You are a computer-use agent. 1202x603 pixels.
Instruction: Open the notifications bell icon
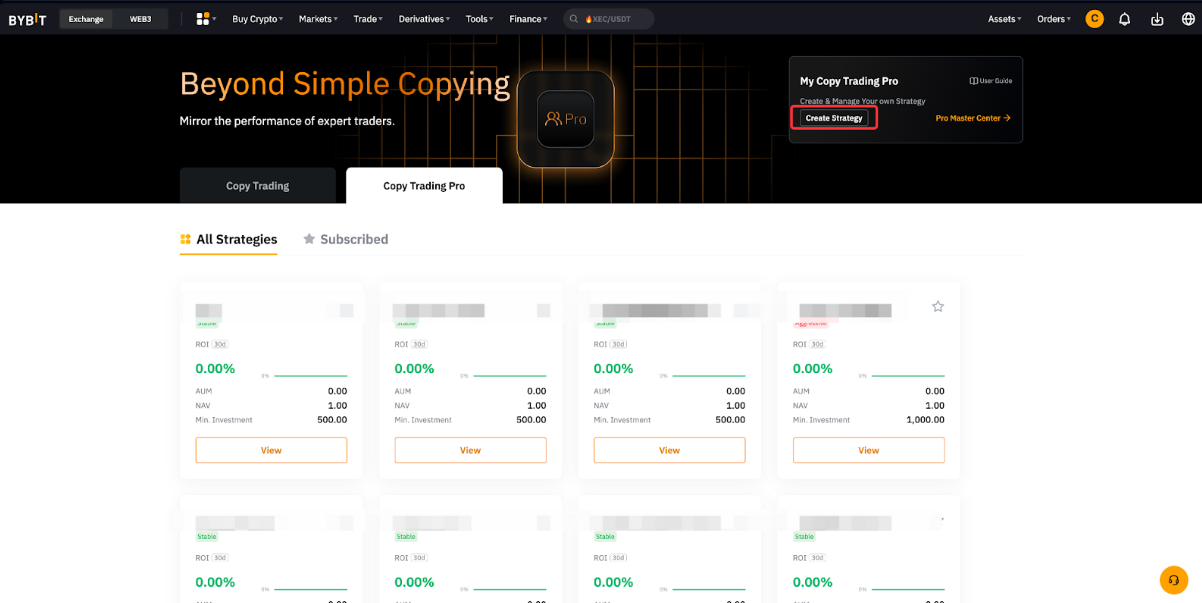coord(1124,19)
